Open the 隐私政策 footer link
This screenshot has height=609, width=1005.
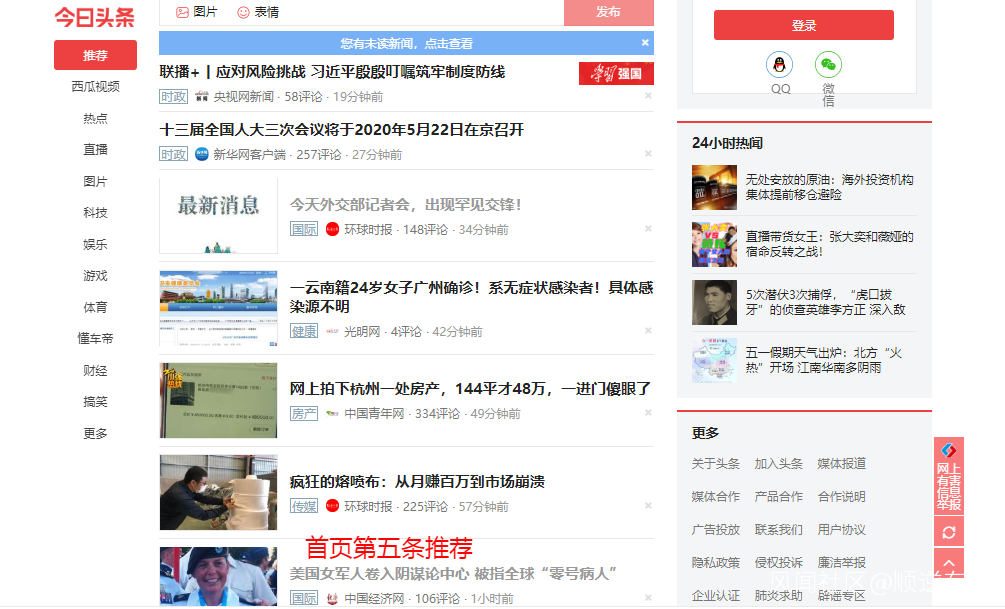[x=715, y=562]
